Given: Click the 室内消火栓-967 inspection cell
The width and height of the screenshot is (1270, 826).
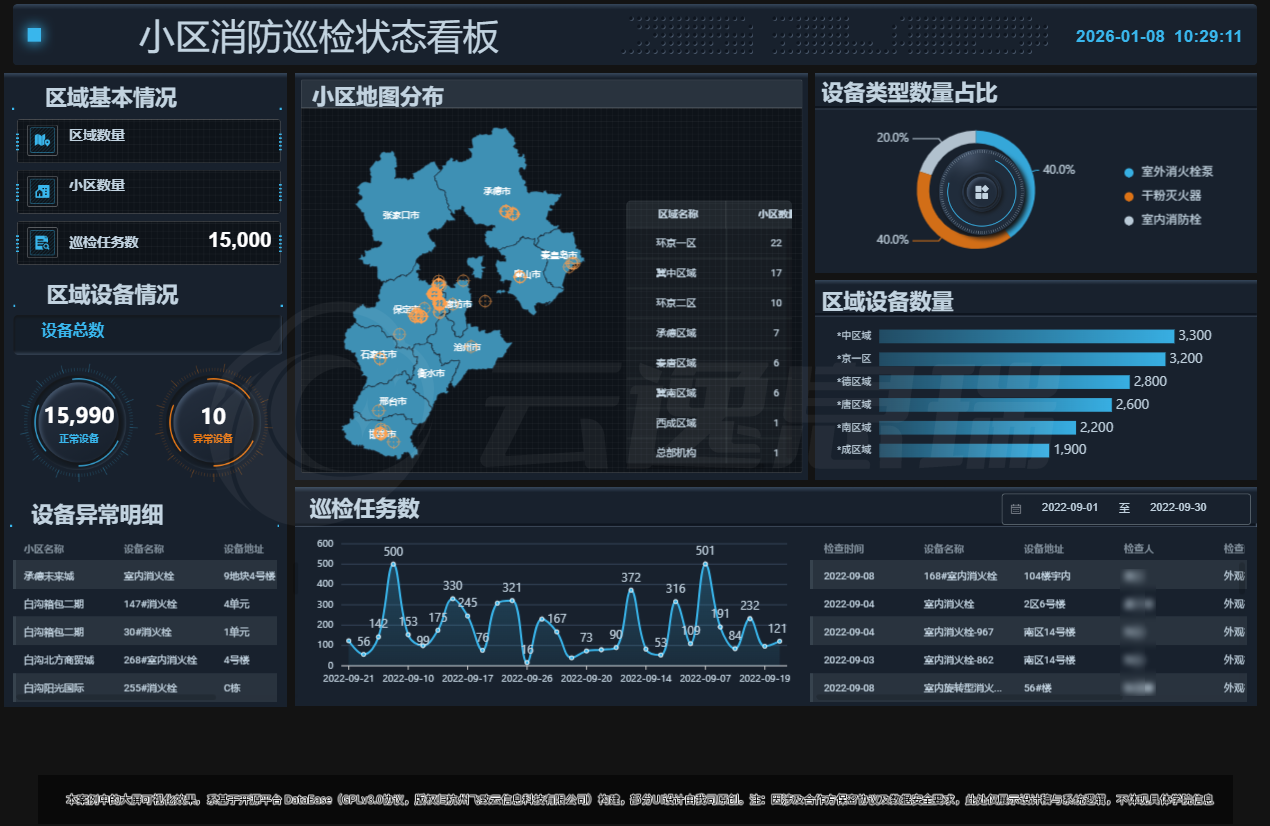Looking at the screenshot, I should 959,632.
